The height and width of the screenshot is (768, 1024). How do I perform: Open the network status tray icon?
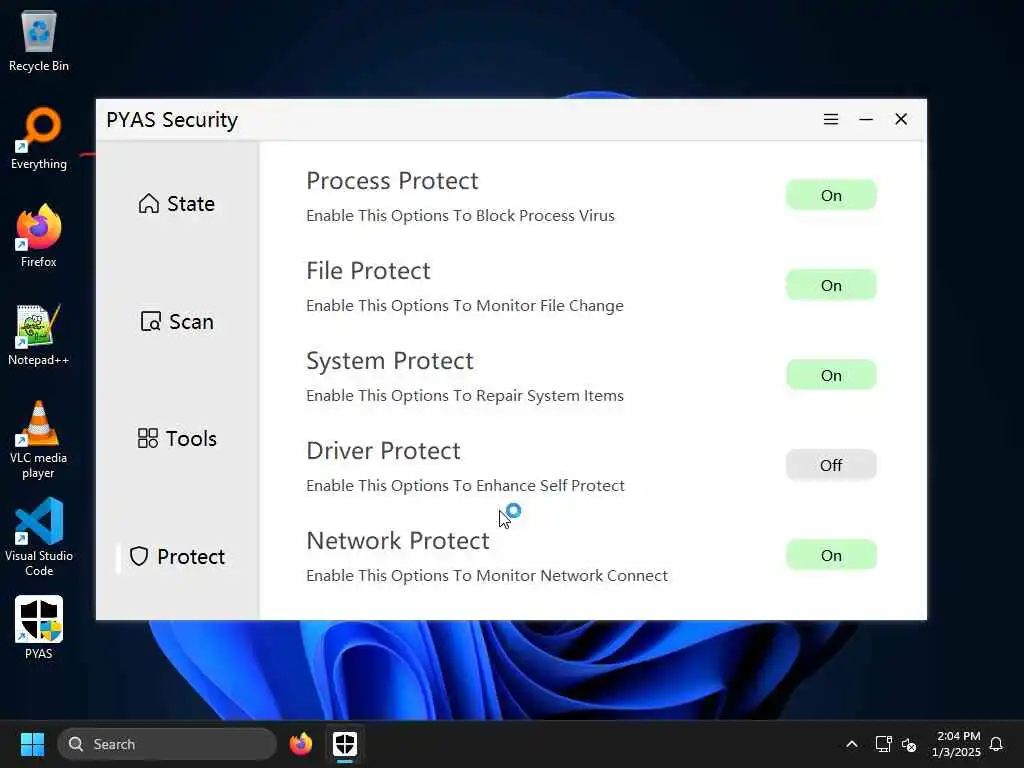[x=883, y=744]
